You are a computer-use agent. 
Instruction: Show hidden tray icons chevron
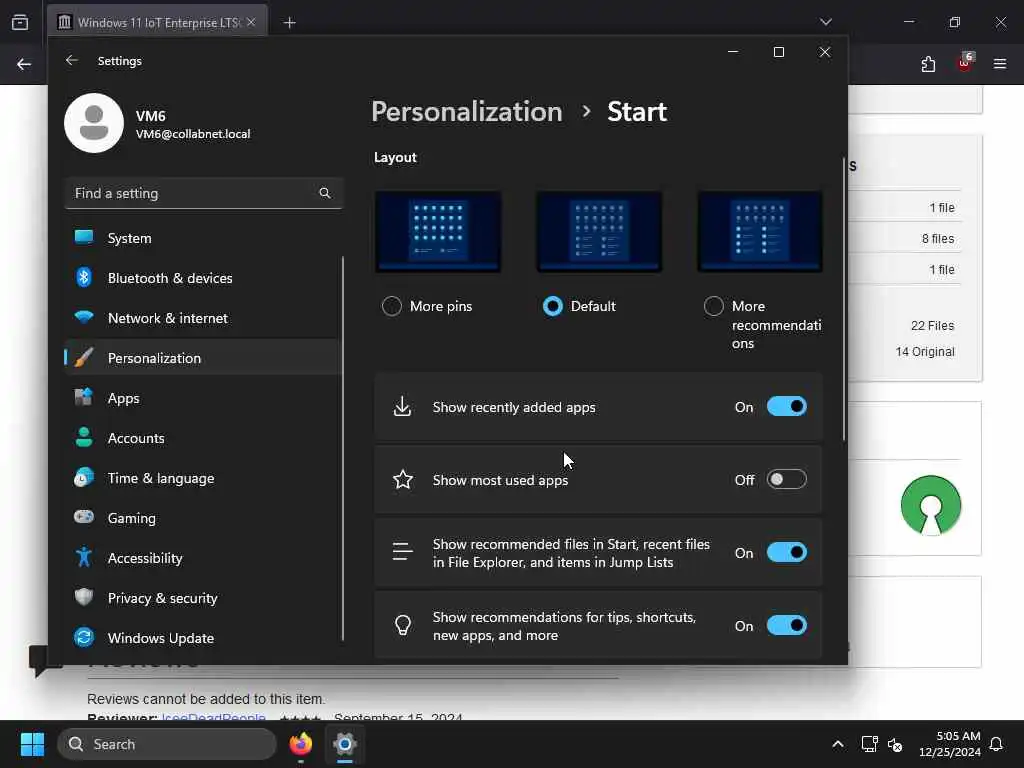click(x=838, y=744)
